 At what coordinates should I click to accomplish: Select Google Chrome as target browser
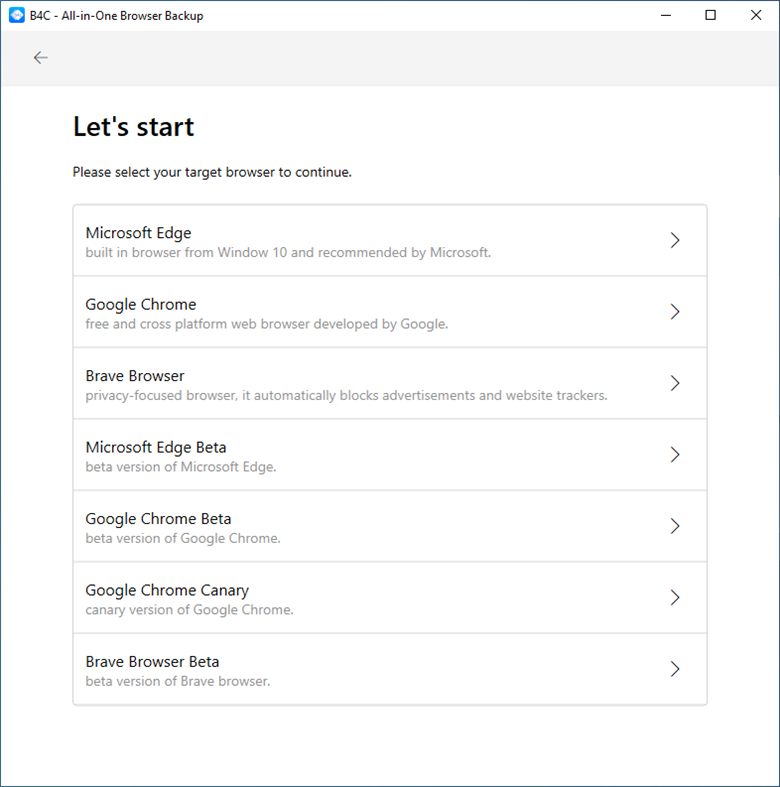click(390, 312)
